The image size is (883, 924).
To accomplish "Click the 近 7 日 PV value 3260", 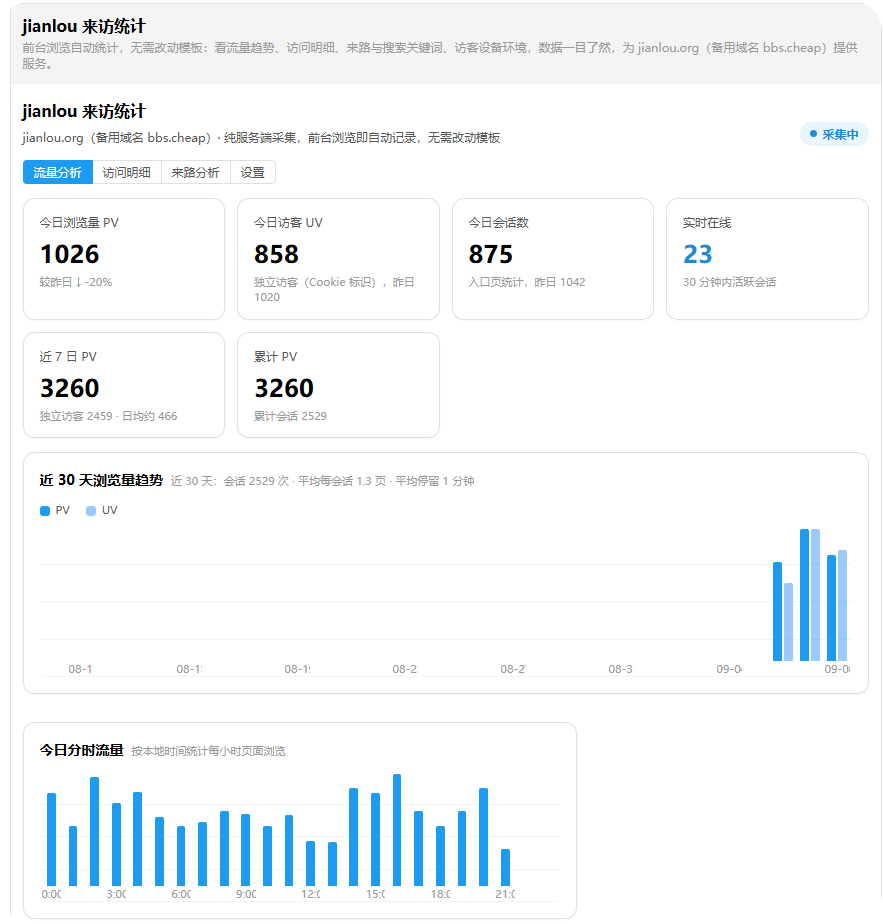I will tap(70, 388).
